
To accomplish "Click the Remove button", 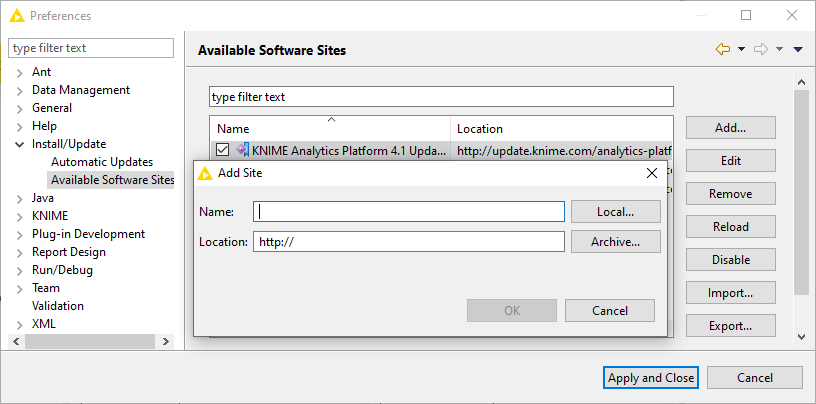I will [731, 194].
